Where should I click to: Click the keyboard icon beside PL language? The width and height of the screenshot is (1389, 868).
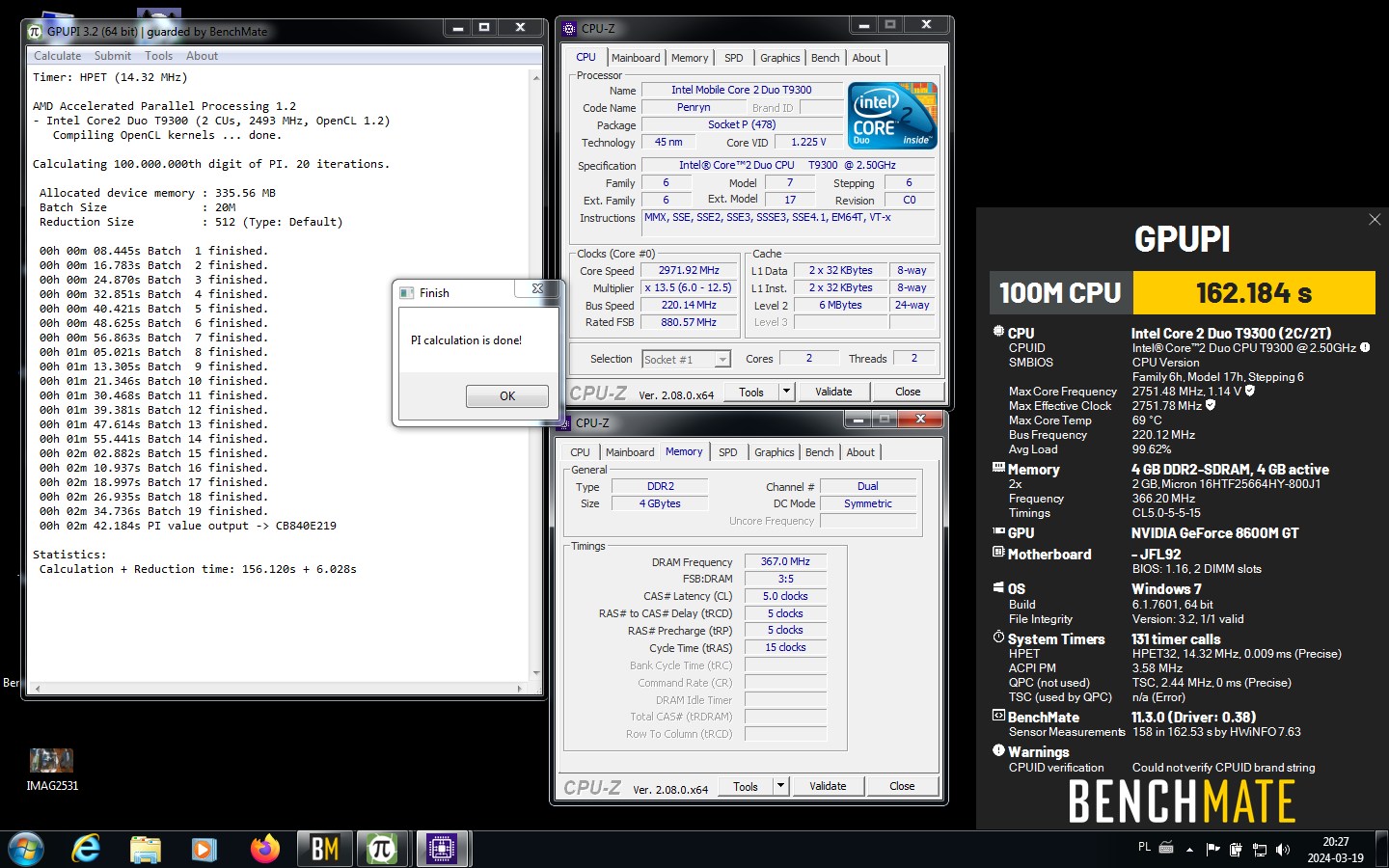1165,848
